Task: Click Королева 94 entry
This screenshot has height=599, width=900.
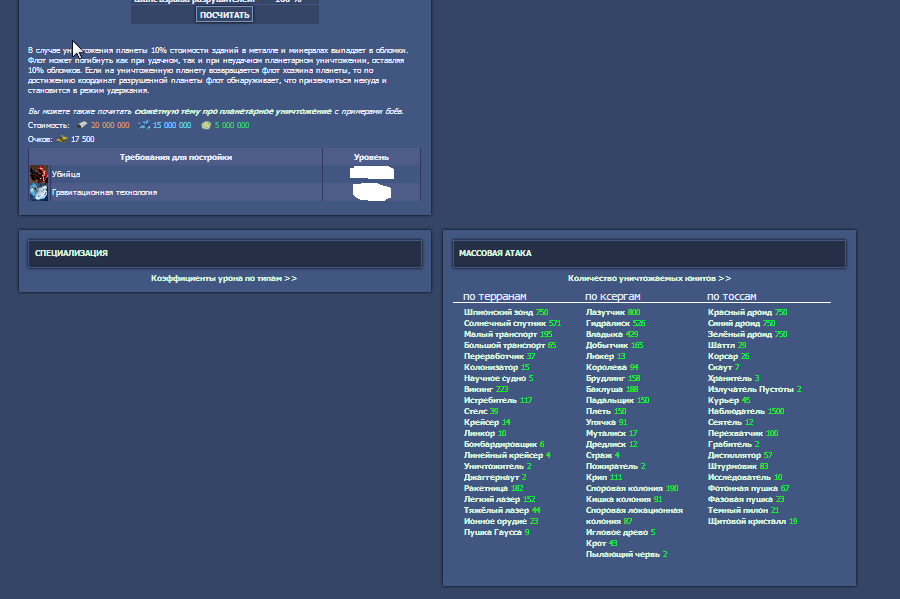Action: point(612,367)
